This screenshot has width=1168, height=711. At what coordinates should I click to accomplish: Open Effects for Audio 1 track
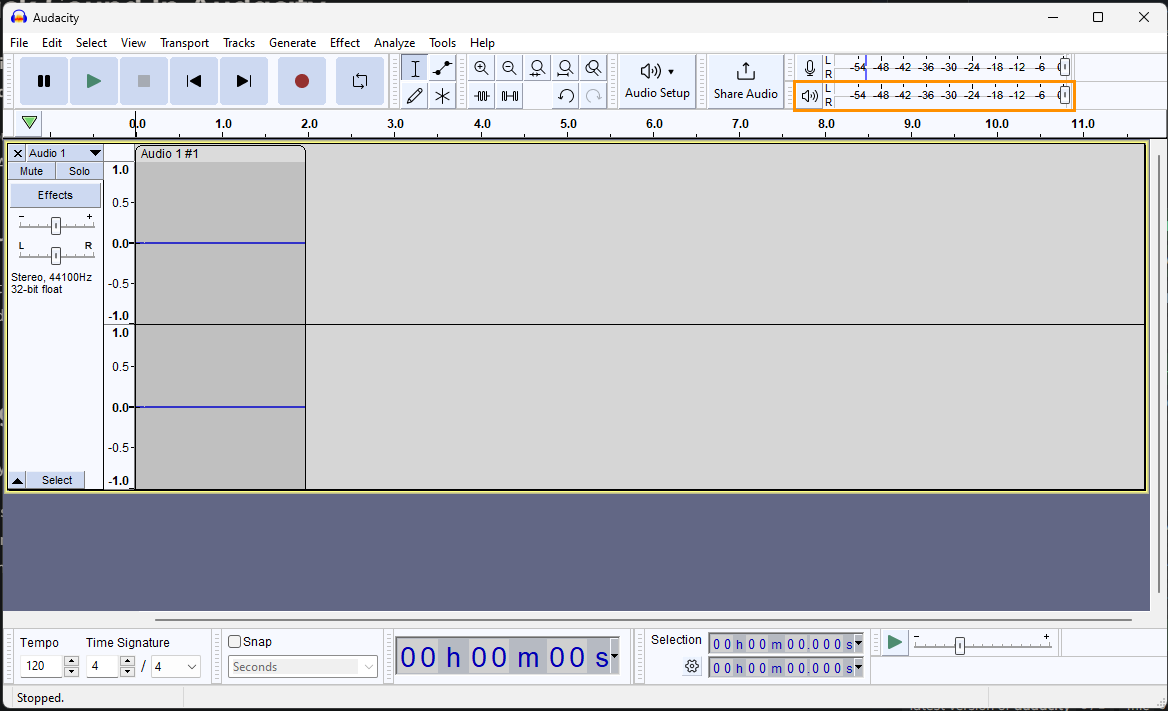click(55, 195)
